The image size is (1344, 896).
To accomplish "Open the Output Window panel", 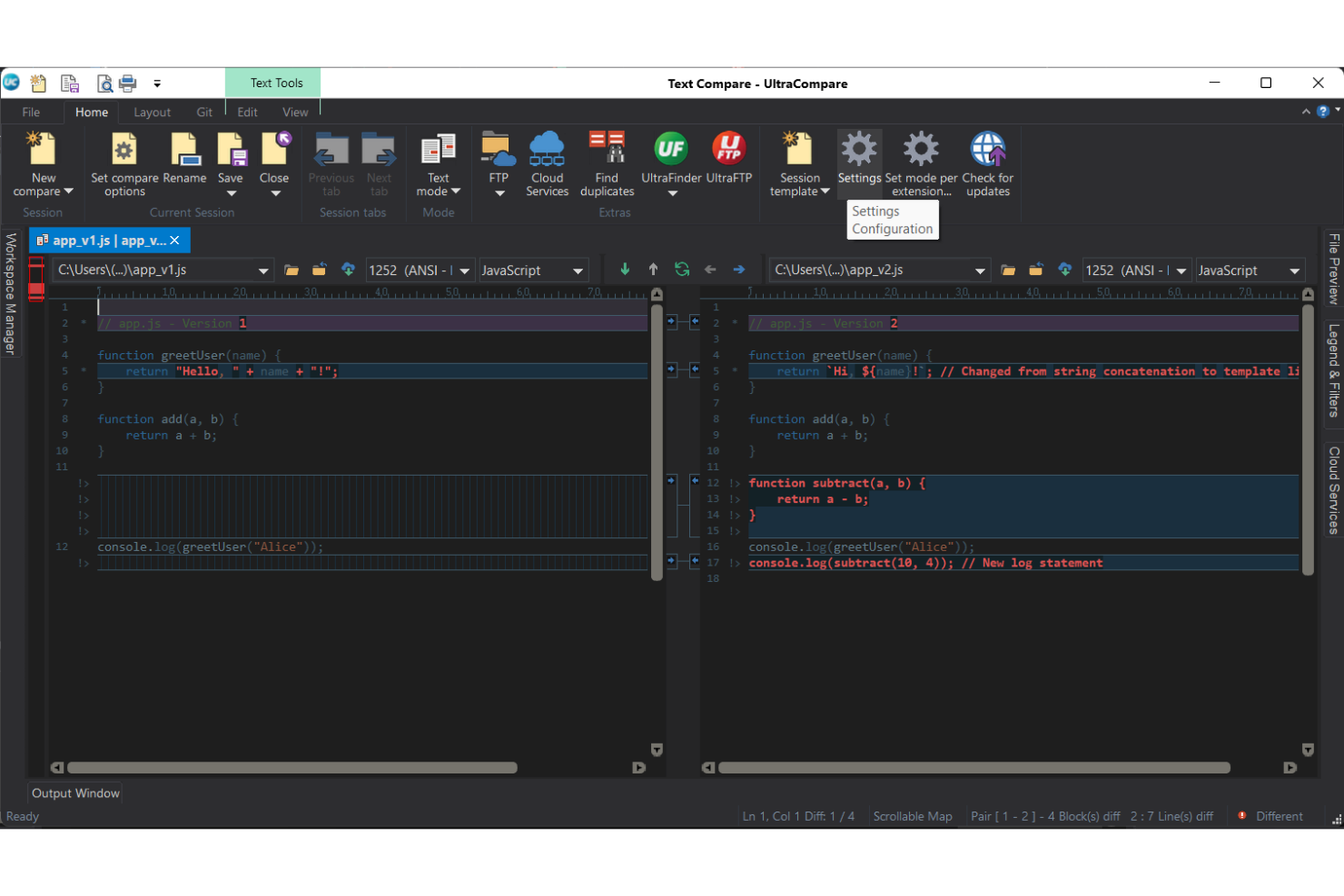I will pos(75,793).
